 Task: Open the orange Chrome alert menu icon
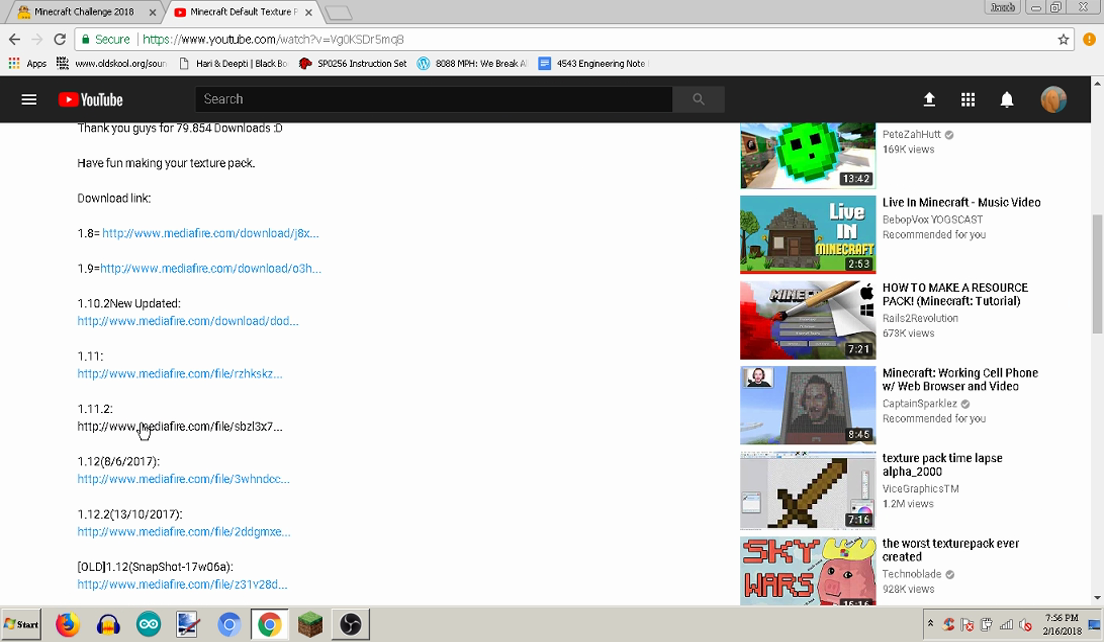tap(1089, 39)
